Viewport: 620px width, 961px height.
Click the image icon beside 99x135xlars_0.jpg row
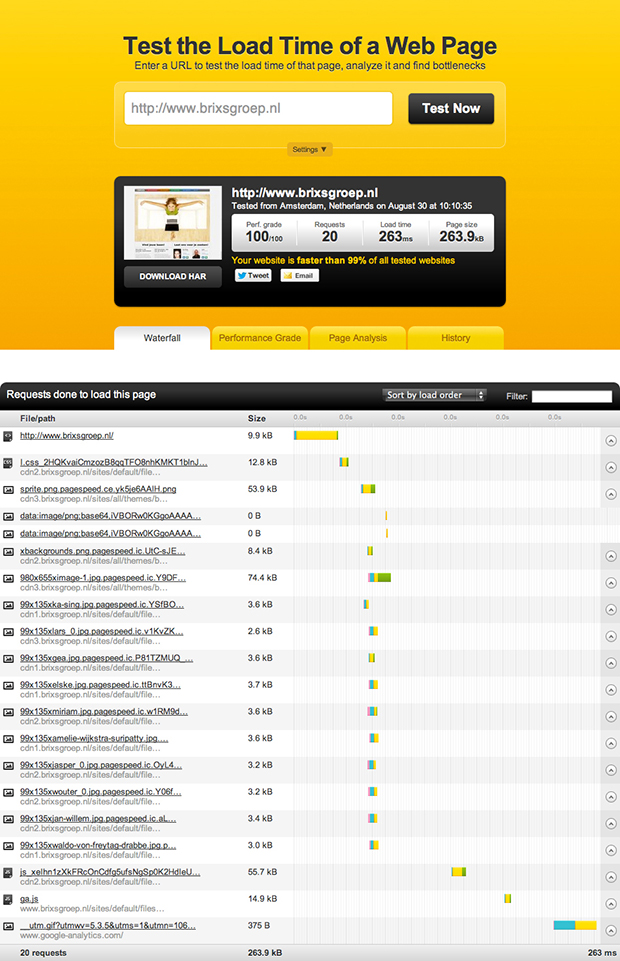click(8, 632)
